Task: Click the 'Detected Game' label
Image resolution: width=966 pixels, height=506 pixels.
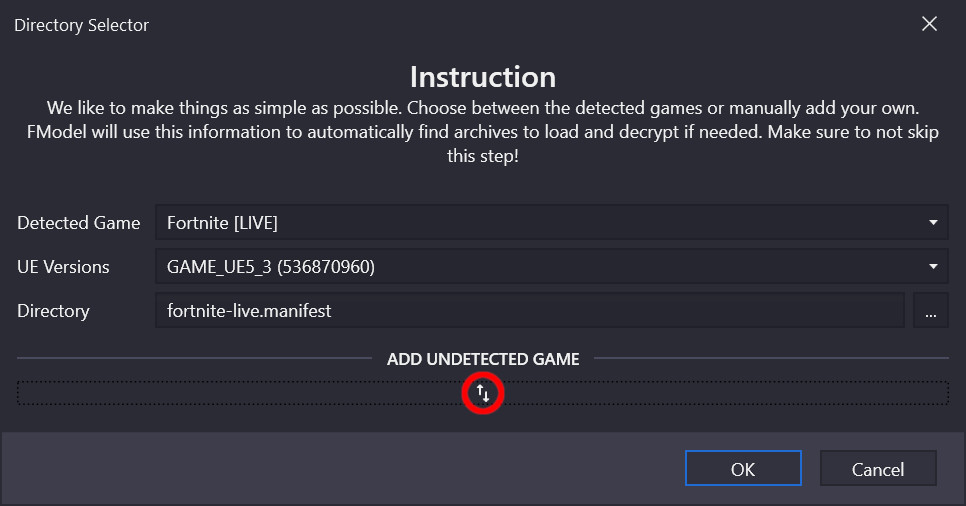Action: [x=78, y=223]
